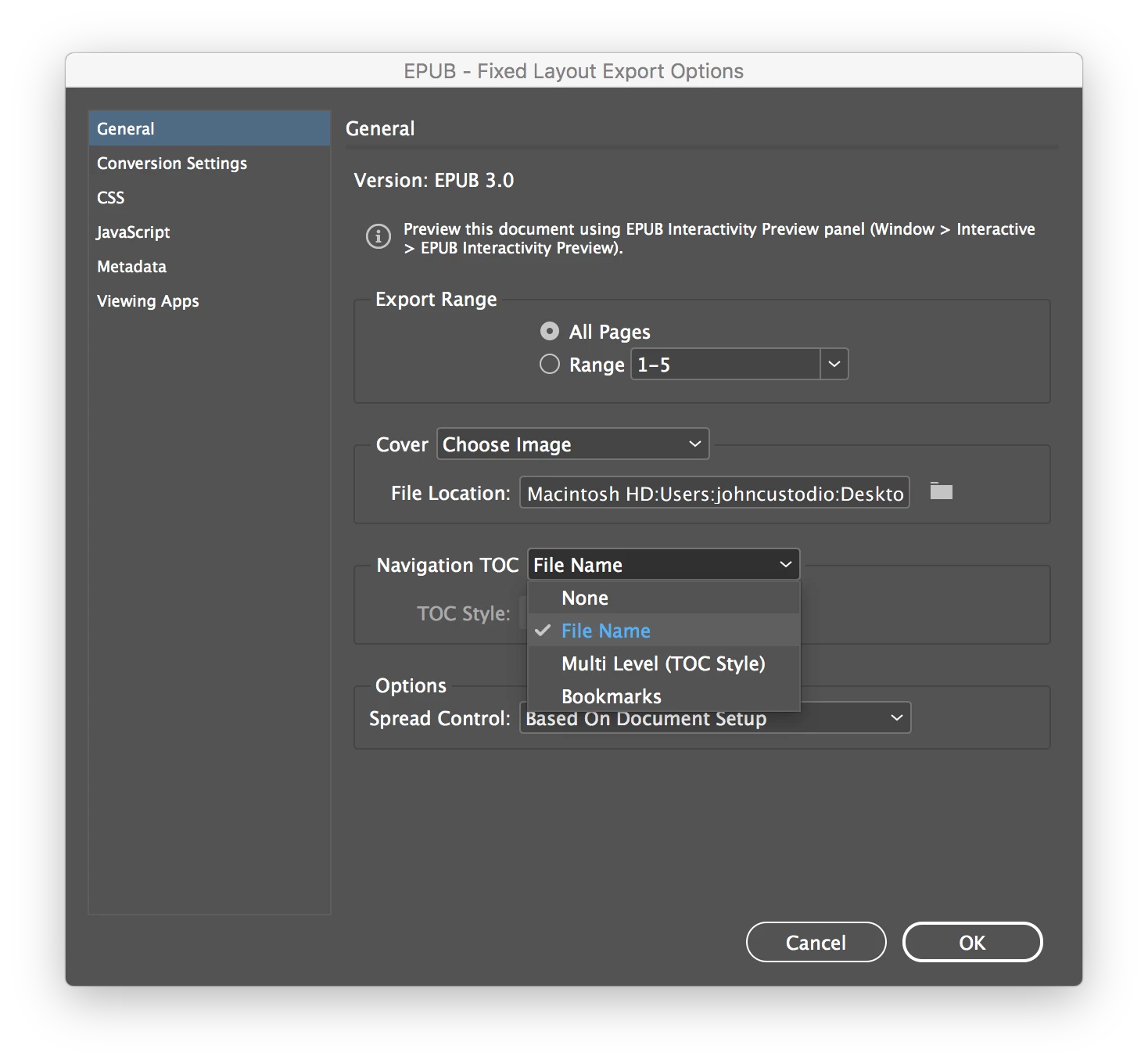Click the Range pages field showing 1-5
The width and height of the screenshot is (1148, 1064).
pyautogui.click(x=726, y=365)
